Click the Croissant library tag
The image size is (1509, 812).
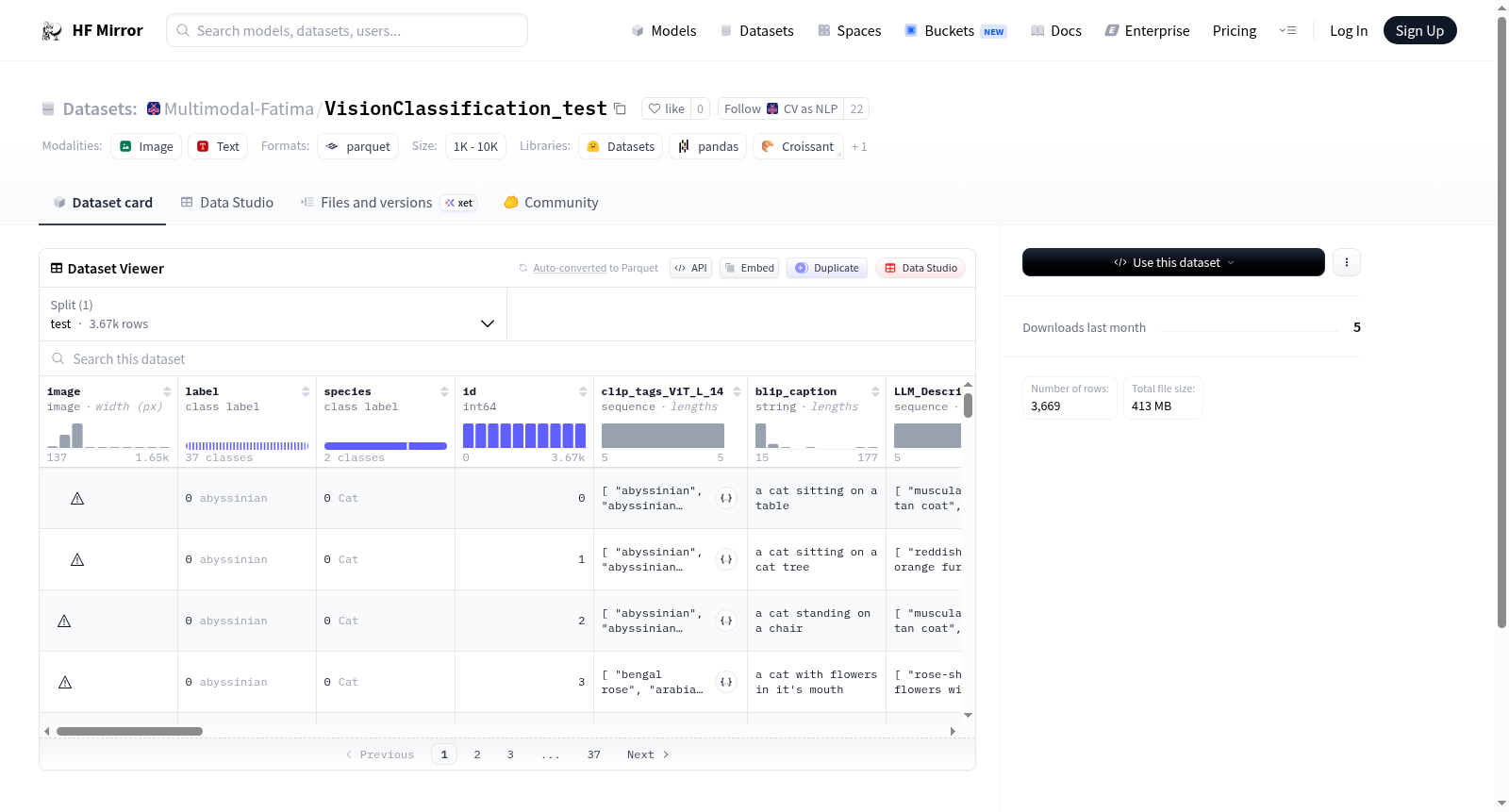(x=798, y=146)
